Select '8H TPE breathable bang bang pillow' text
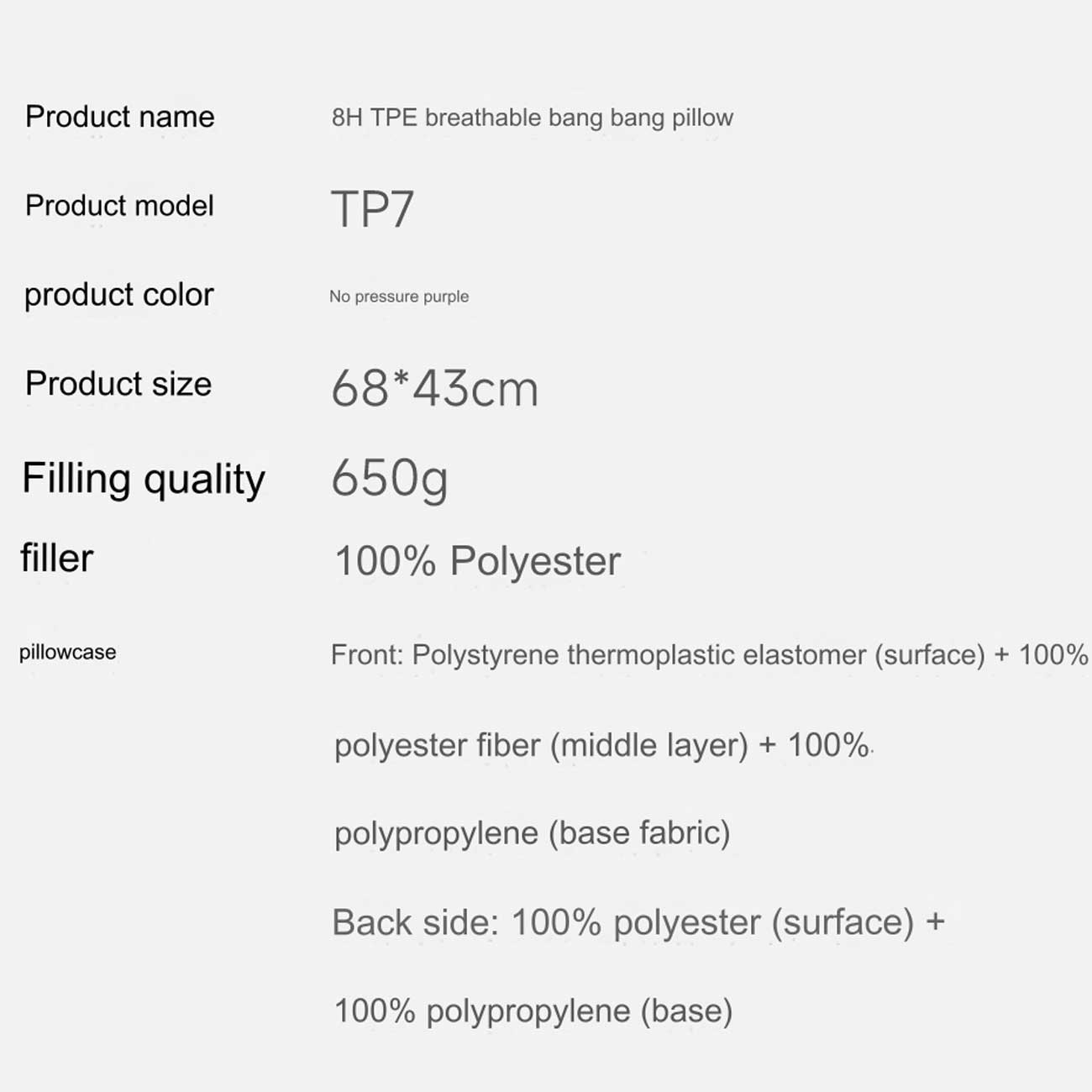Screen dimensions: 1092x1092 pos(532,118)
